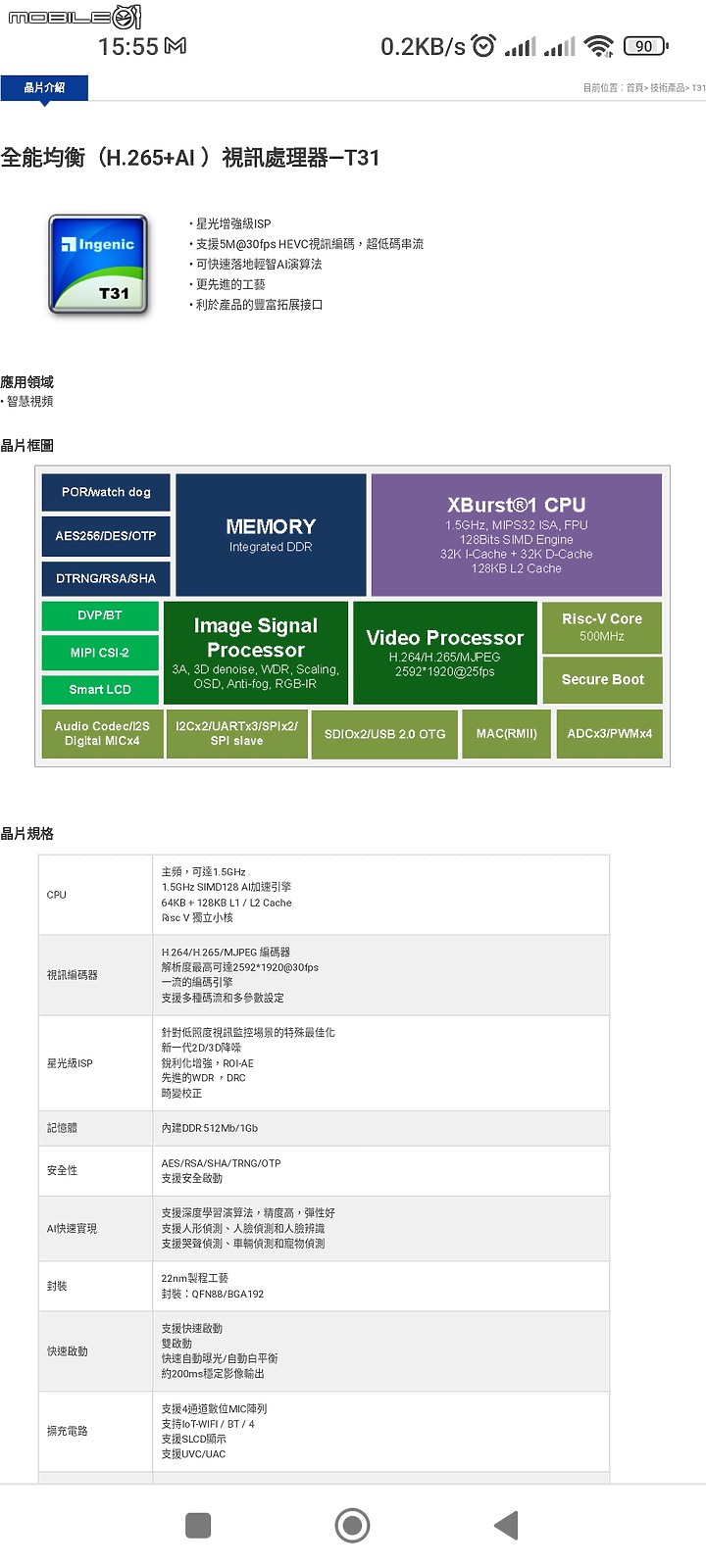Tap the Risc-V Core 500MHz block
The image size is (706, 1568).
click(x=602, y=627)
